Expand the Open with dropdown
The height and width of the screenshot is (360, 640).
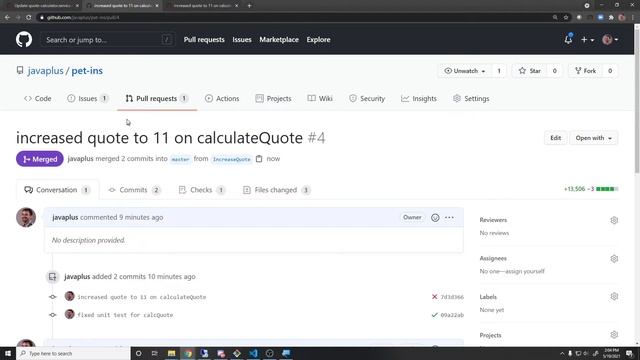pos(594,138)
